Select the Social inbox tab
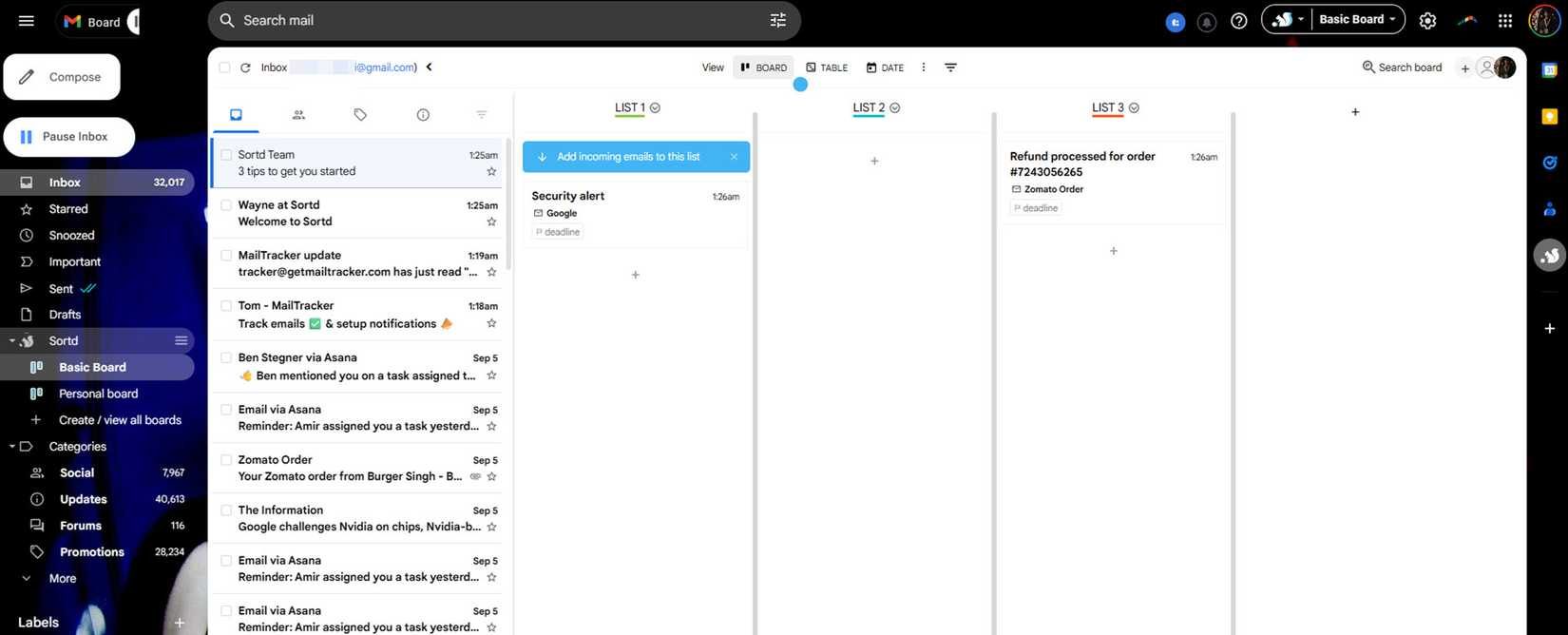 (x=298, y=115)
